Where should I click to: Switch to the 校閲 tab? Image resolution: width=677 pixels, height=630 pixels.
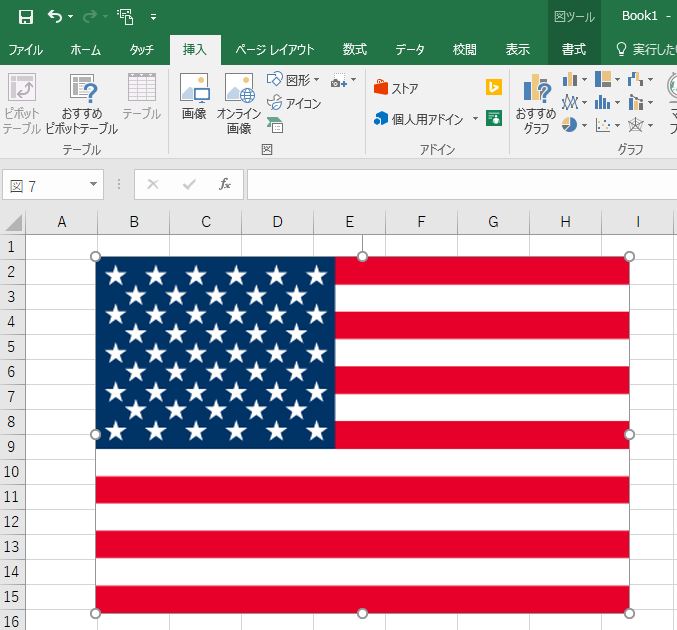point(465,50)
